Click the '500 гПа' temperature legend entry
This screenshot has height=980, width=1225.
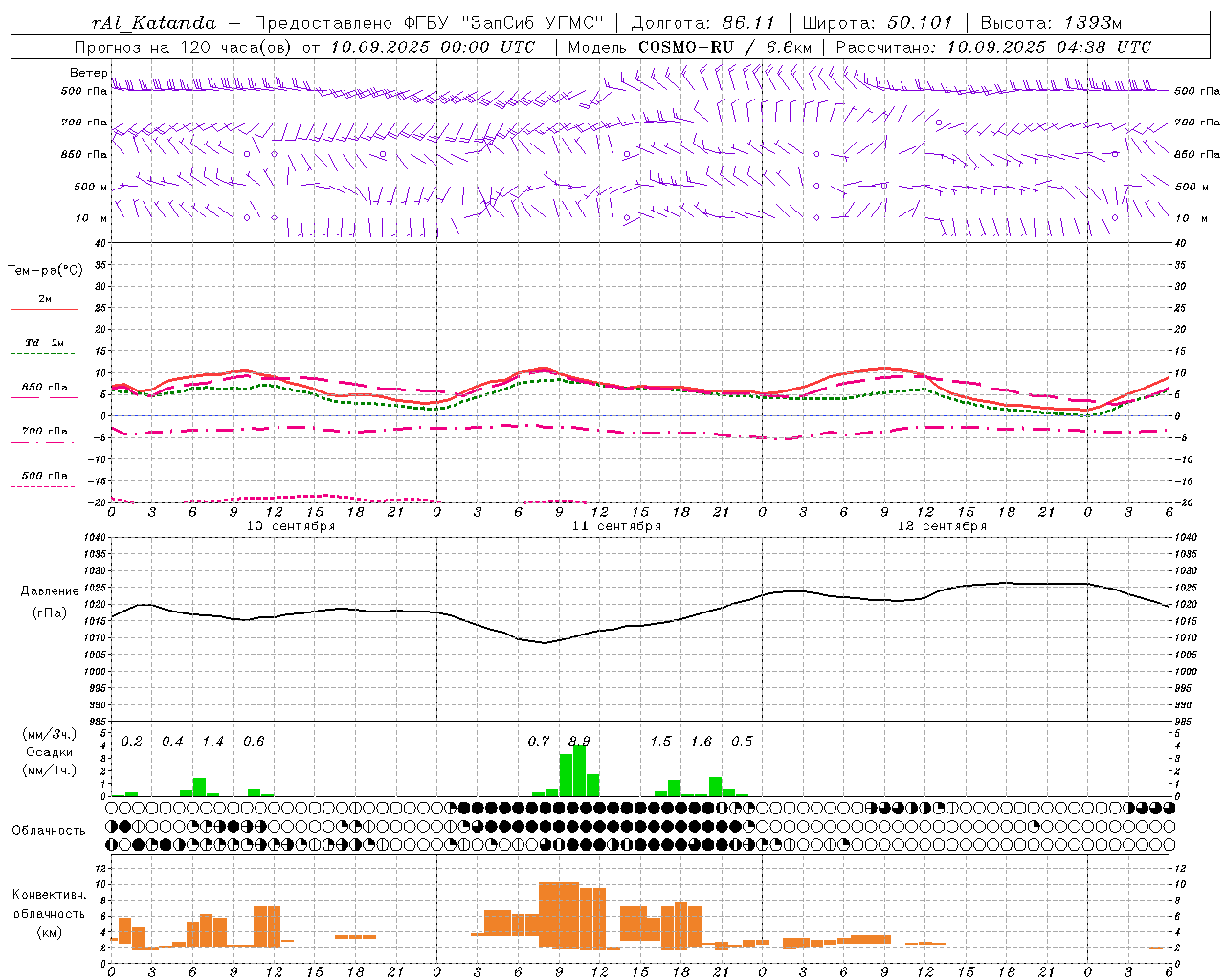click(44, 479)
